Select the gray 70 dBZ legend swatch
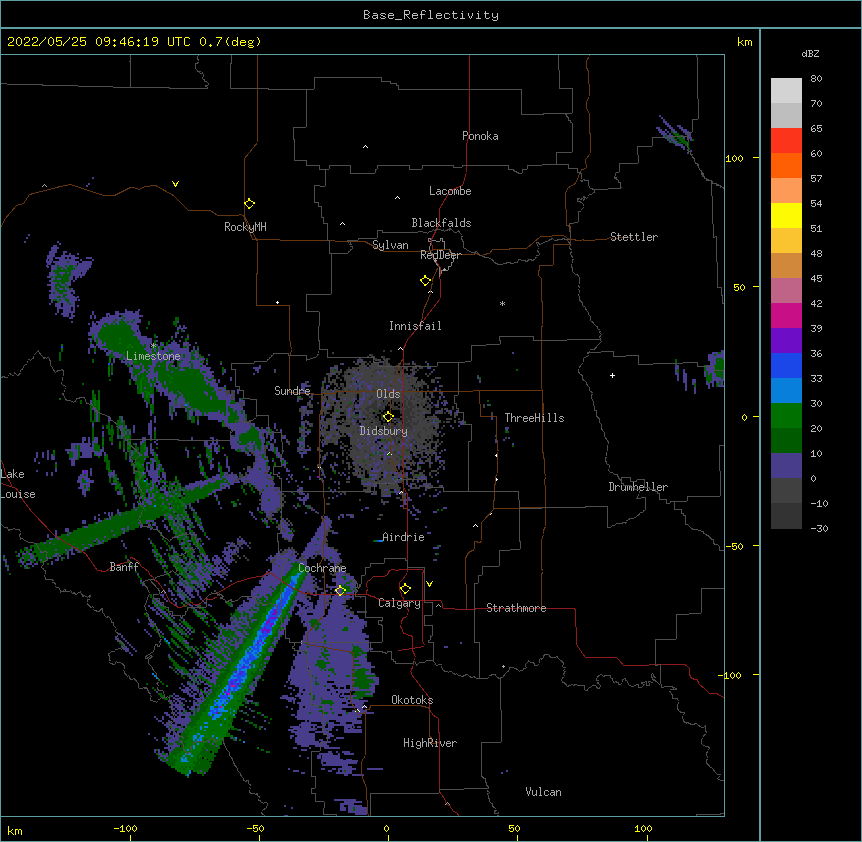Viewport: 862px width, 842px height. coord(786,115)
